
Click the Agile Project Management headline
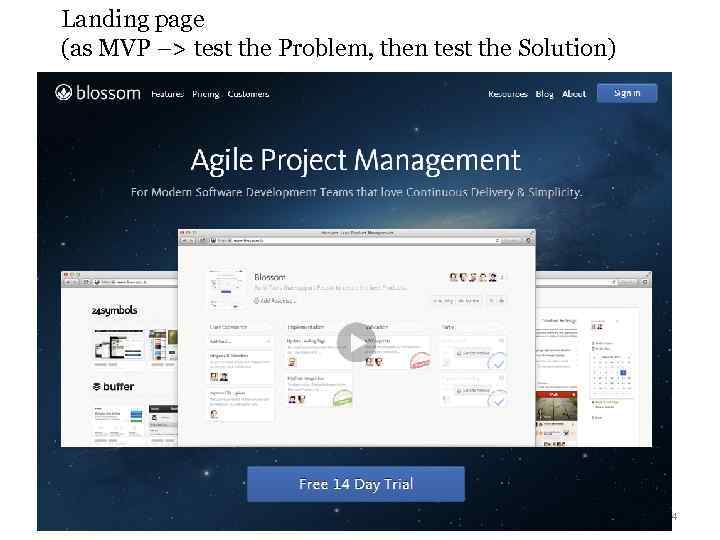(x=355, y=160)
